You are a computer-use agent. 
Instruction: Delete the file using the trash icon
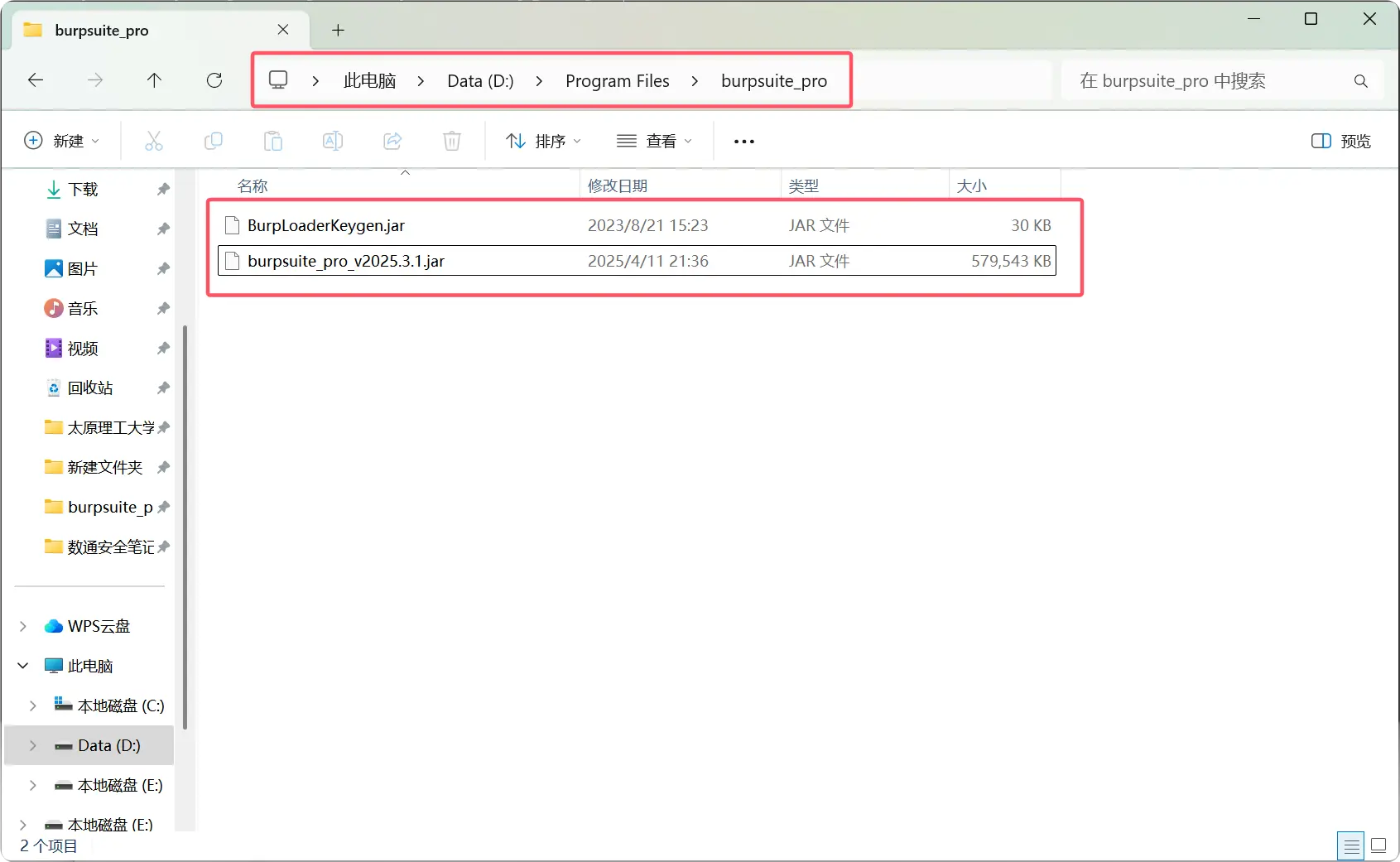pos(451,141)
